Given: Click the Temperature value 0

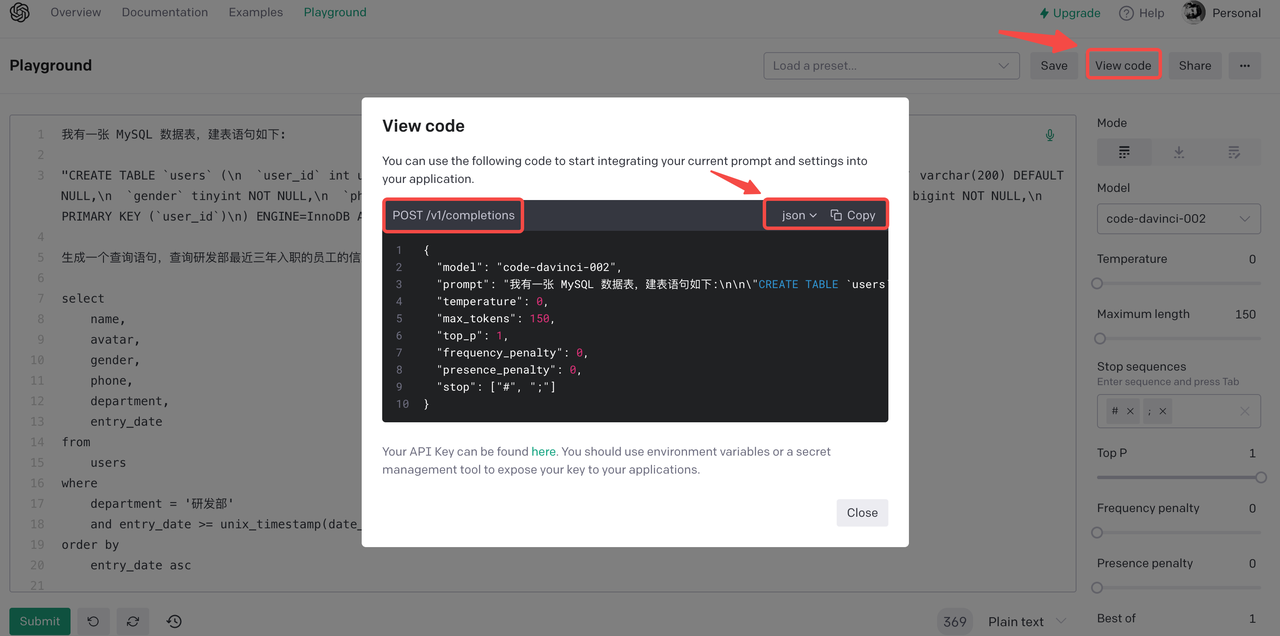Looking at the screenshot, I should point(1252,259).
